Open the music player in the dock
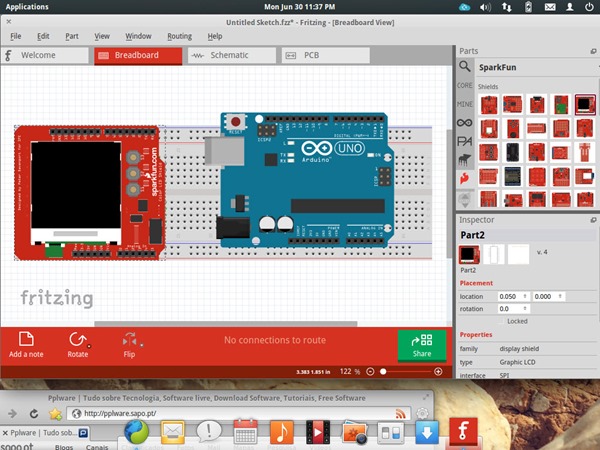600x450 pixels. 282,432
